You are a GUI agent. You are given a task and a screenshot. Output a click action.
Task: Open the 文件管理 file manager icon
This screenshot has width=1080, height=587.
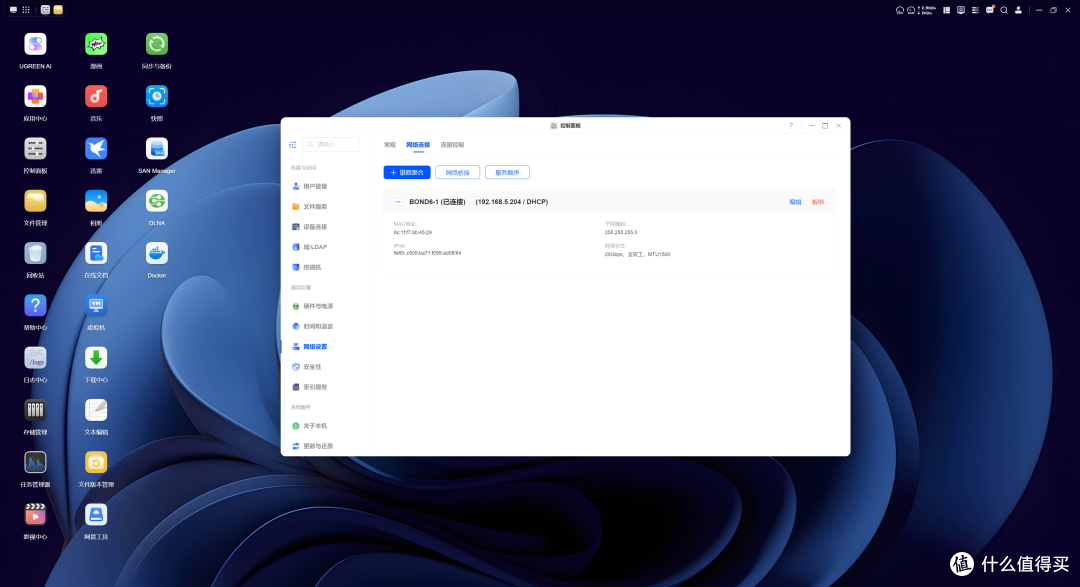click(35, 201)
